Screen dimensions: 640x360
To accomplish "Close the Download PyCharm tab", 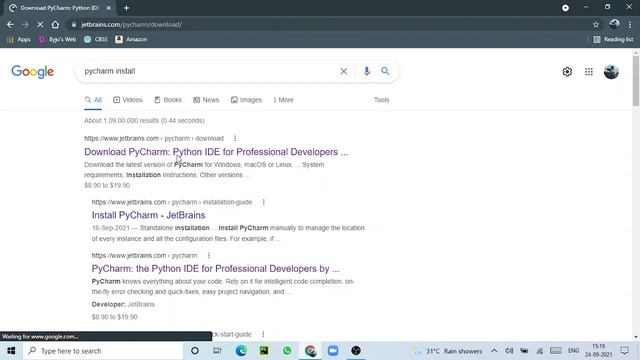I will [109, 8].
